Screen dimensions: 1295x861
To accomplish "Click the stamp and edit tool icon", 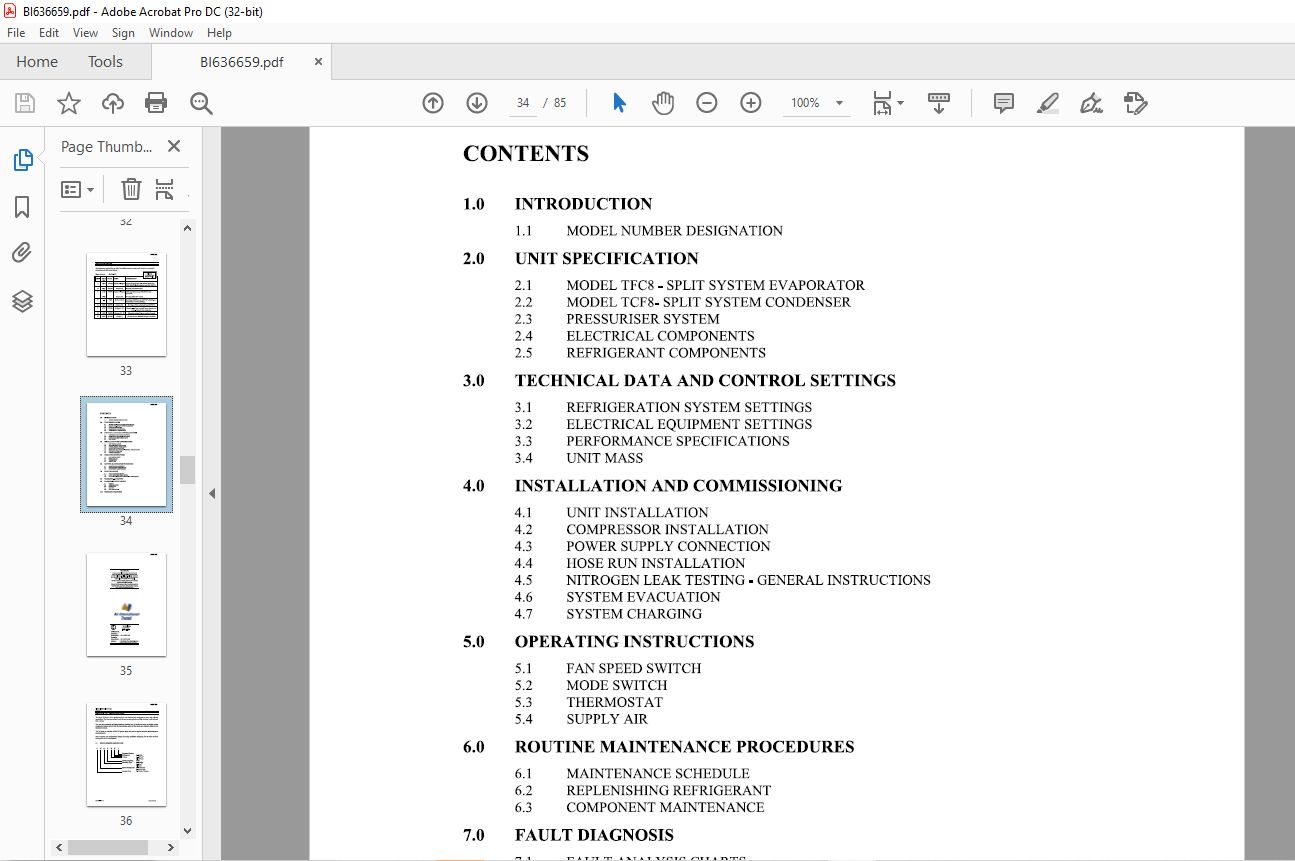I will (1135, 103).
